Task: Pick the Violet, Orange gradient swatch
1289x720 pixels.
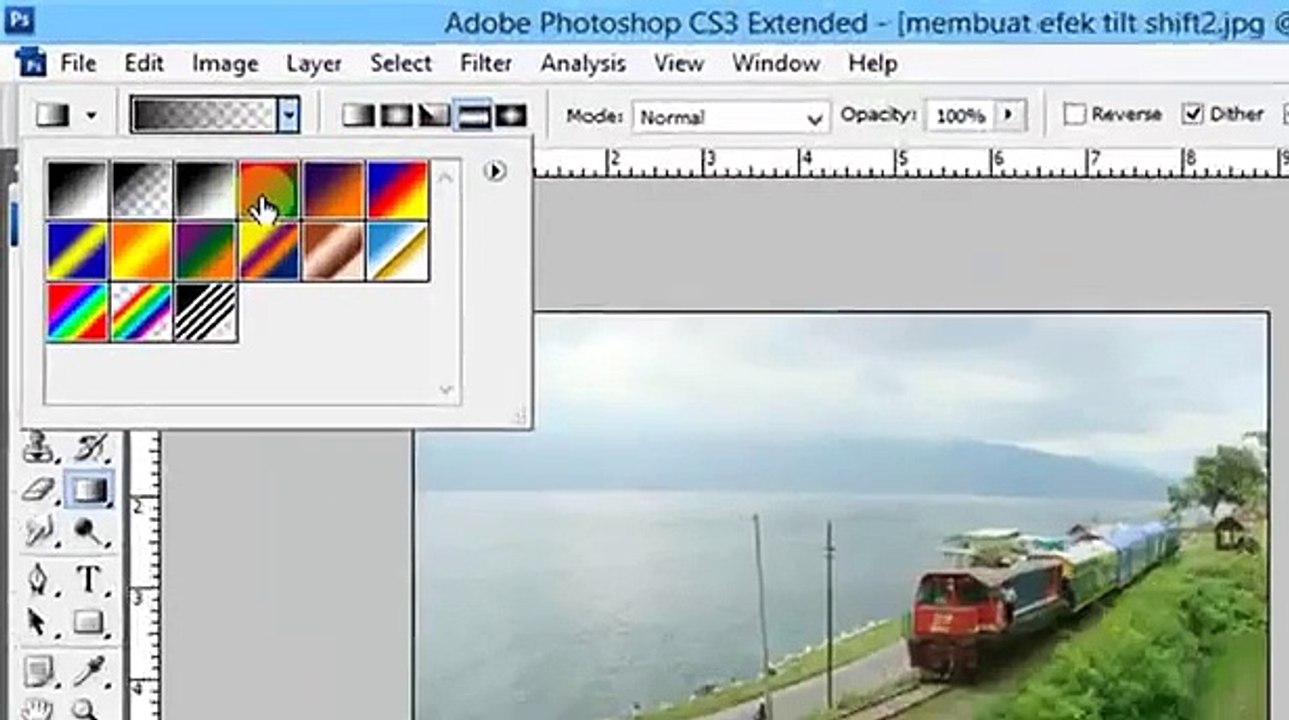Action: click(x=333, y=190)
